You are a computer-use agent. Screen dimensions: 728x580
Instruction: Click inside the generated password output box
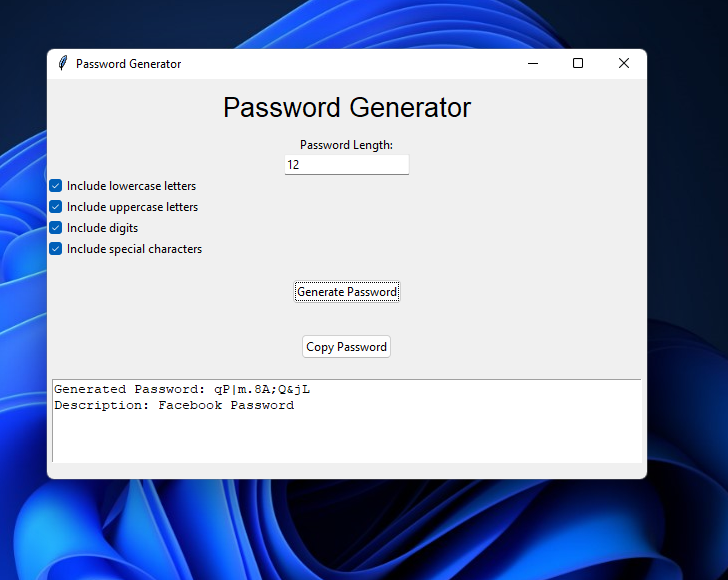coord(347,421)
